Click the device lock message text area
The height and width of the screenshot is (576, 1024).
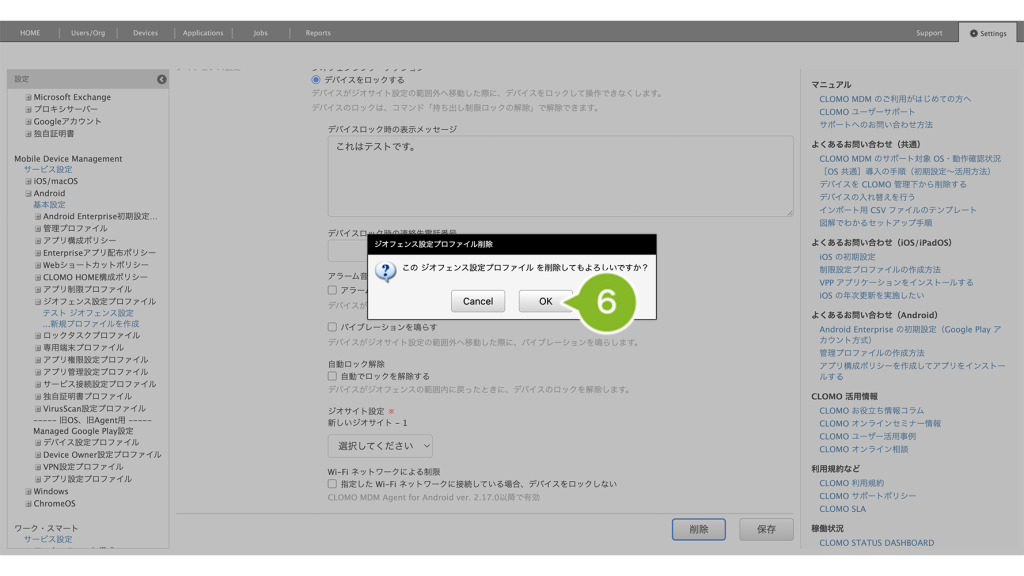coord(560,176)
